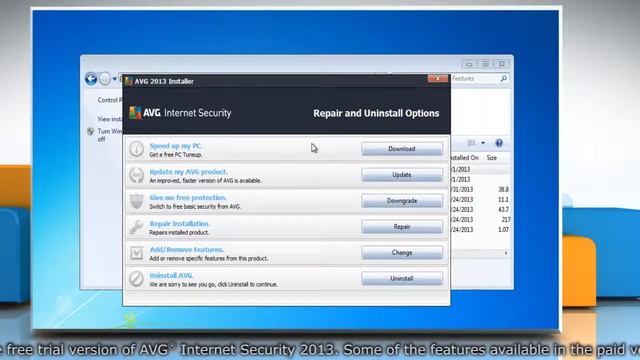Click the horizontal scrollbar right arrow
The width and height of the screenshot is (640, 360).
pyautogui.click(x=506, y=253)
